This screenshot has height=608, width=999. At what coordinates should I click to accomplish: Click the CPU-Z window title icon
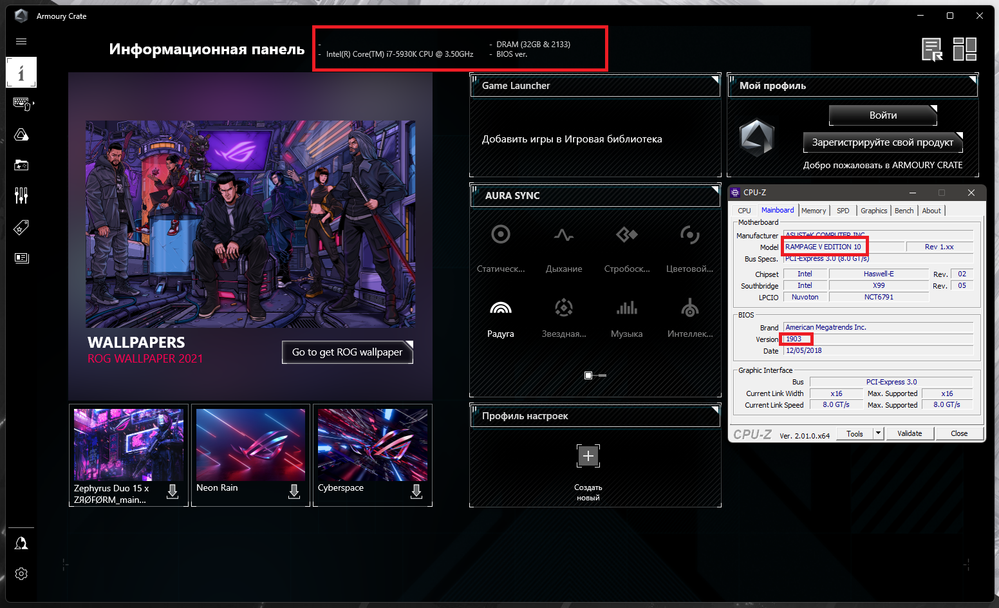[x=735, y=192]
